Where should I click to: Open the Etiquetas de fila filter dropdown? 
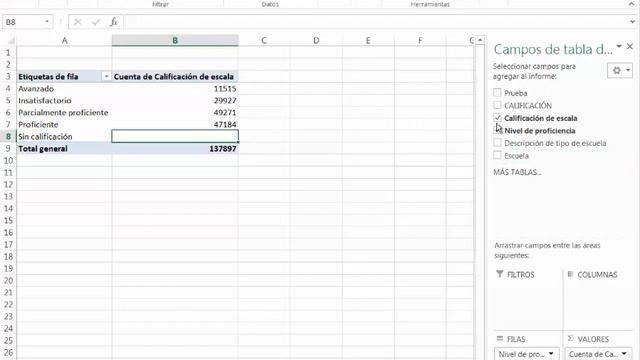click(106, 76)
